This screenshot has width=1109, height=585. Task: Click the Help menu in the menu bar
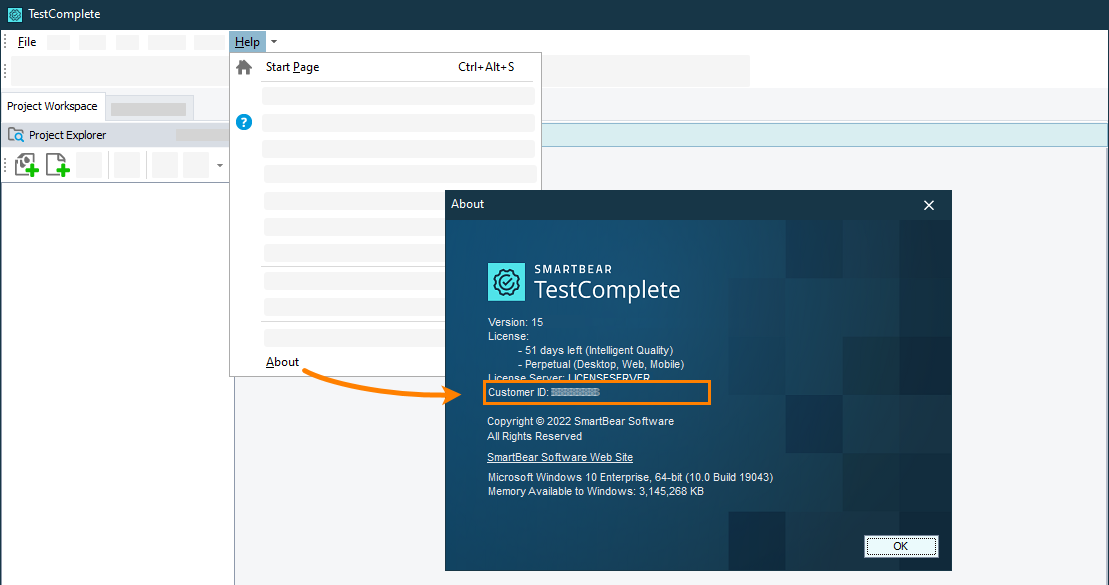pos(247,42)
